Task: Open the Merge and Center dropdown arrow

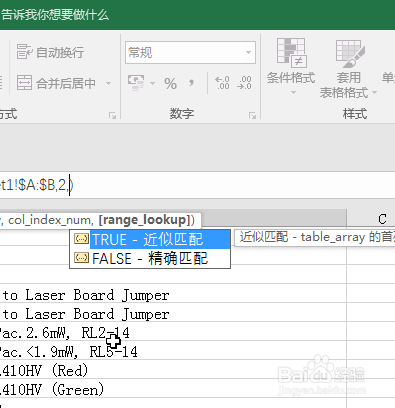Action: point(108,83)
